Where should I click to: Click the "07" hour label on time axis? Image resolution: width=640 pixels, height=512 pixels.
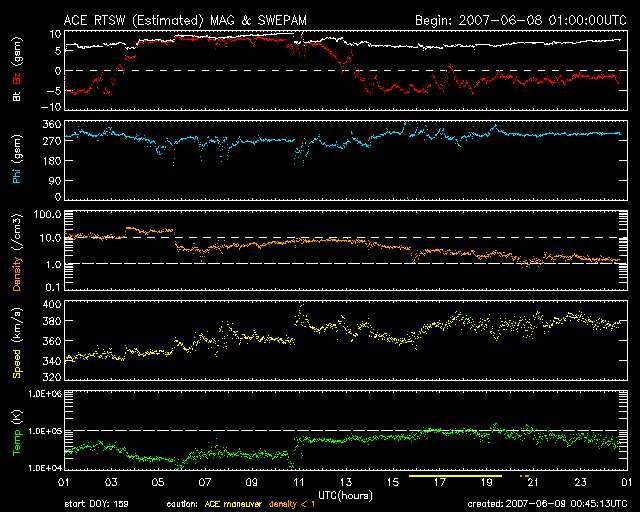coord(205,483)
